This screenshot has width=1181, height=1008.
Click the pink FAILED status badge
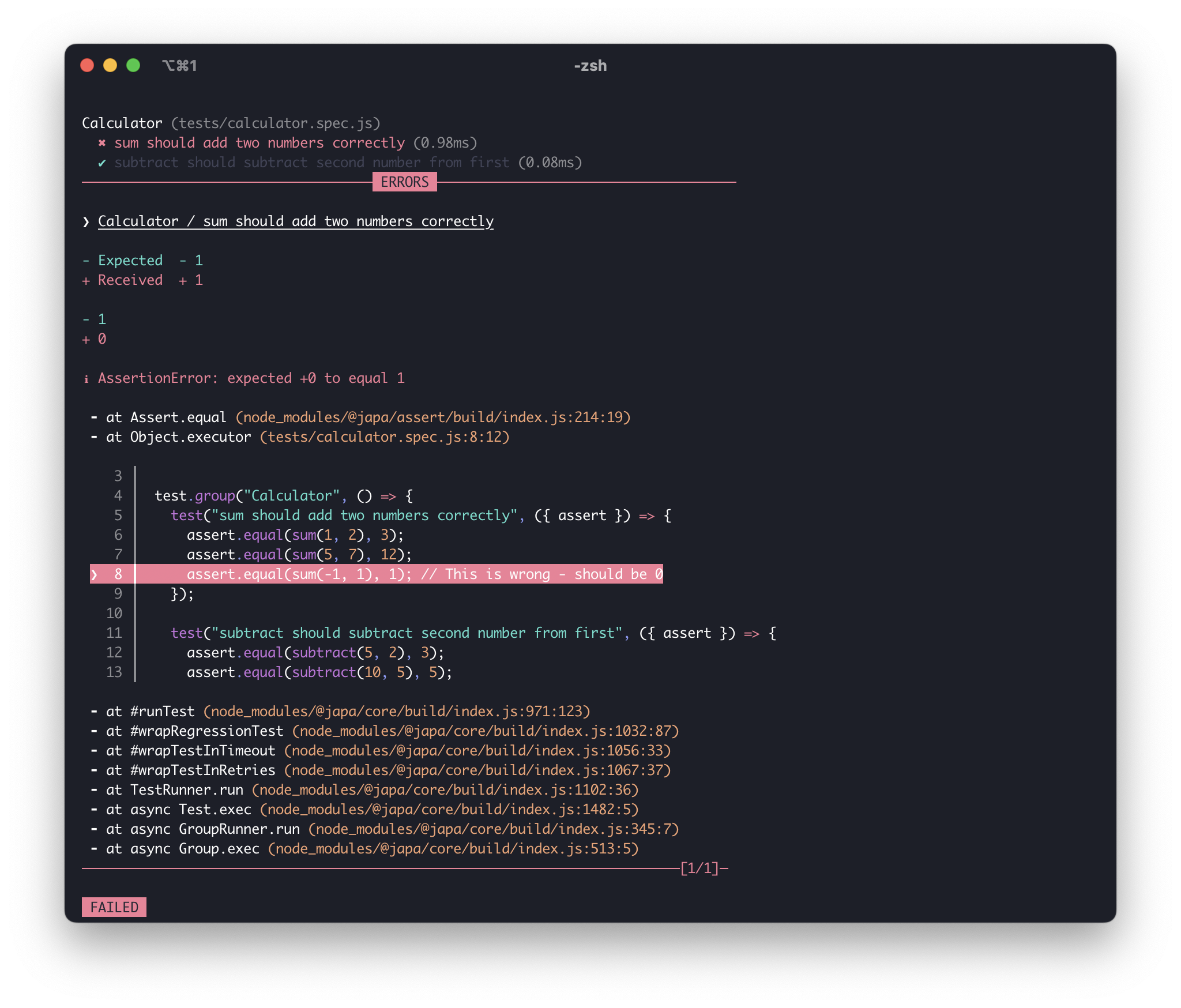pyautogui.click(x=114, y=907)
